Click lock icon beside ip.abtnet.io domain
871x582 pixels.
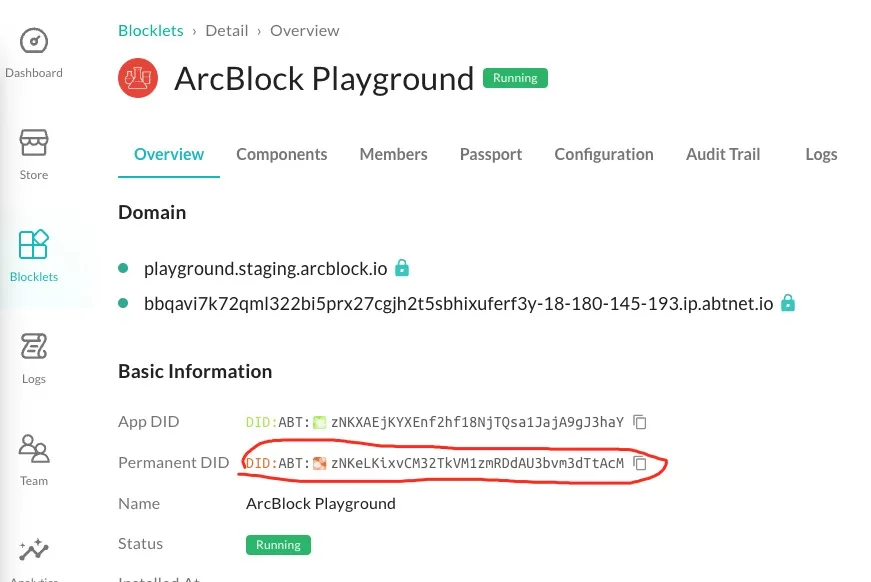click(x=788, y=303)
